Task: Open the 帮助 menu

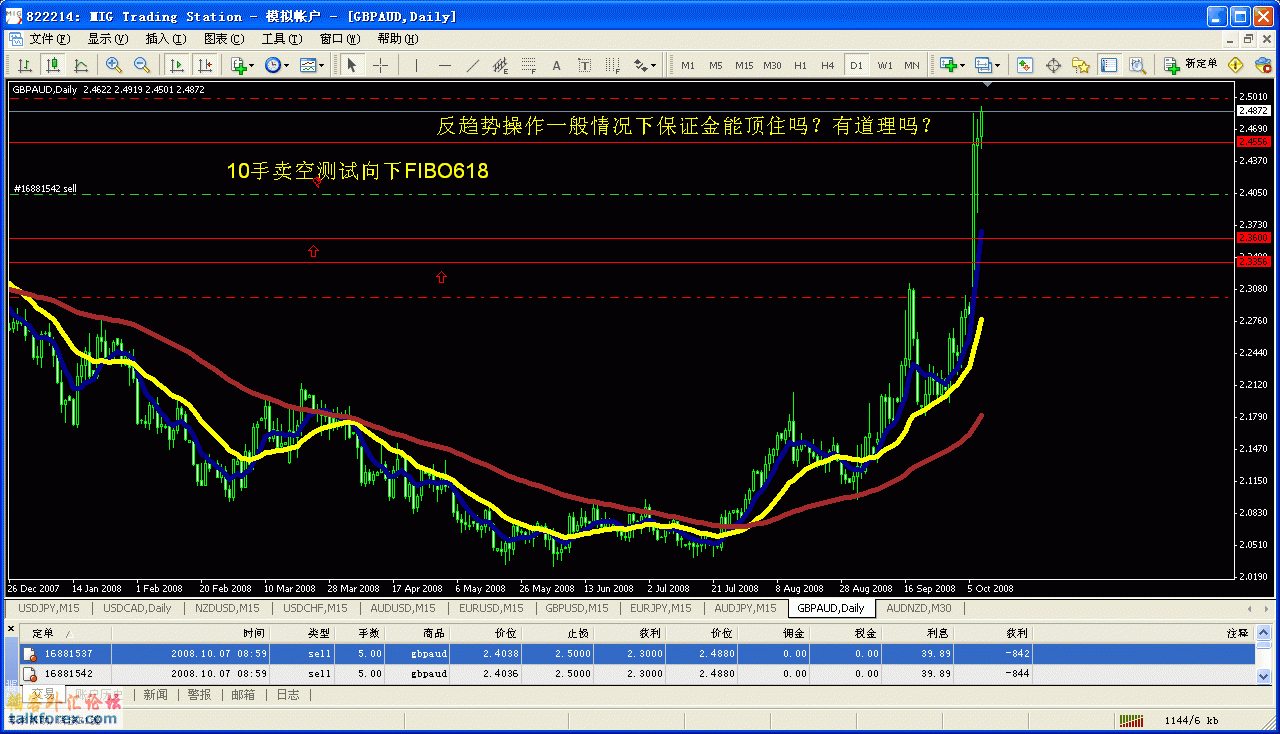Action: (397, 39)
